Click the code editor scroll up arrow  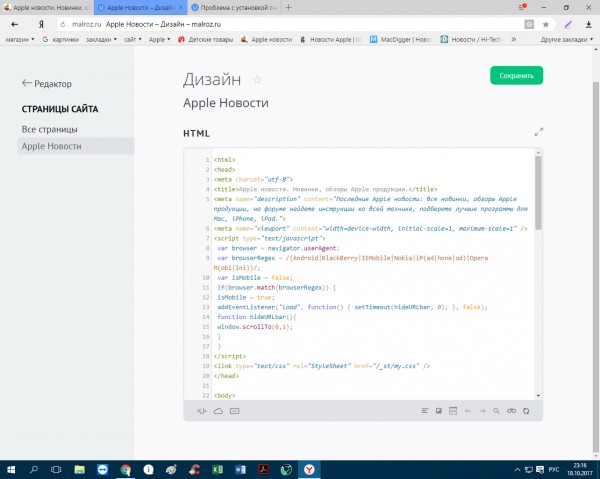click(x=538, y=153)
